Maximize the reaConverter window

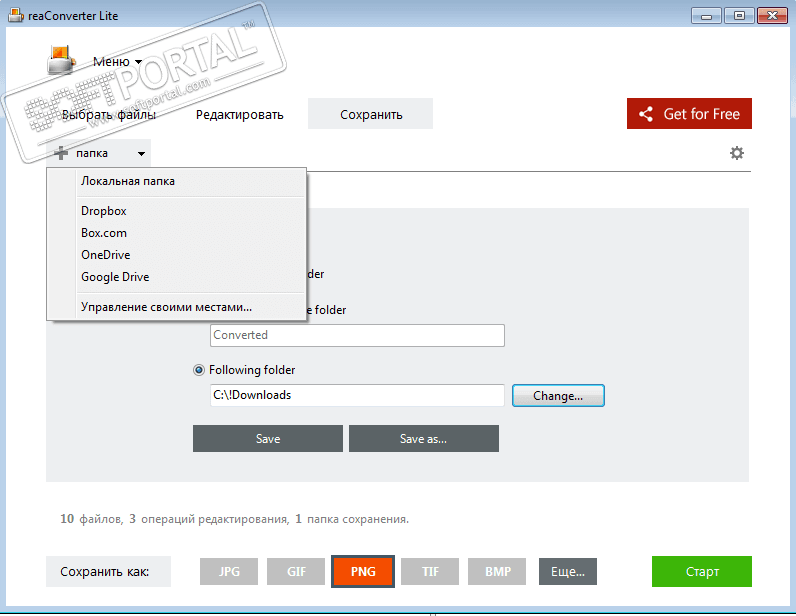(x=739, y=16)
